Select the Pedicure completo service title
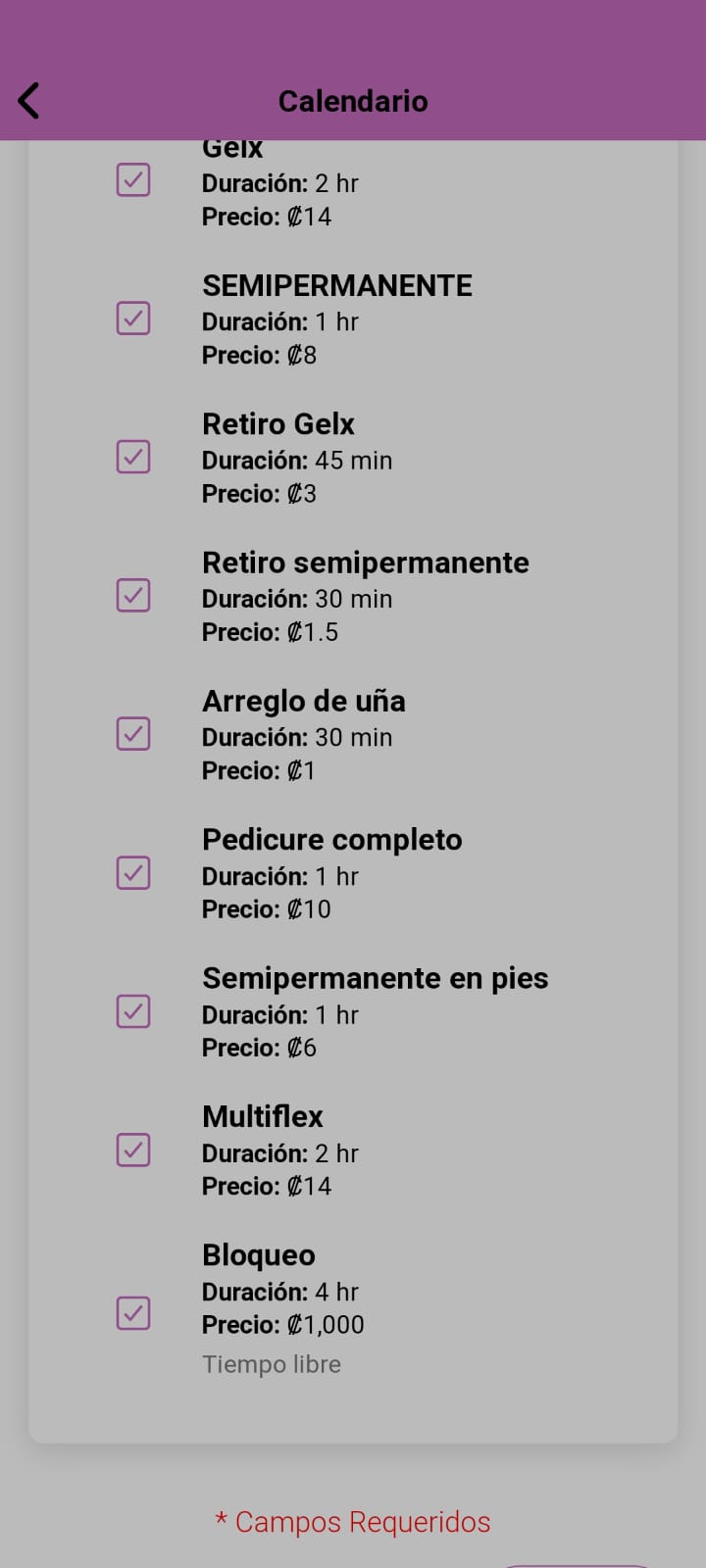The width and height of the screenshot is (706, 1568). 331,840
